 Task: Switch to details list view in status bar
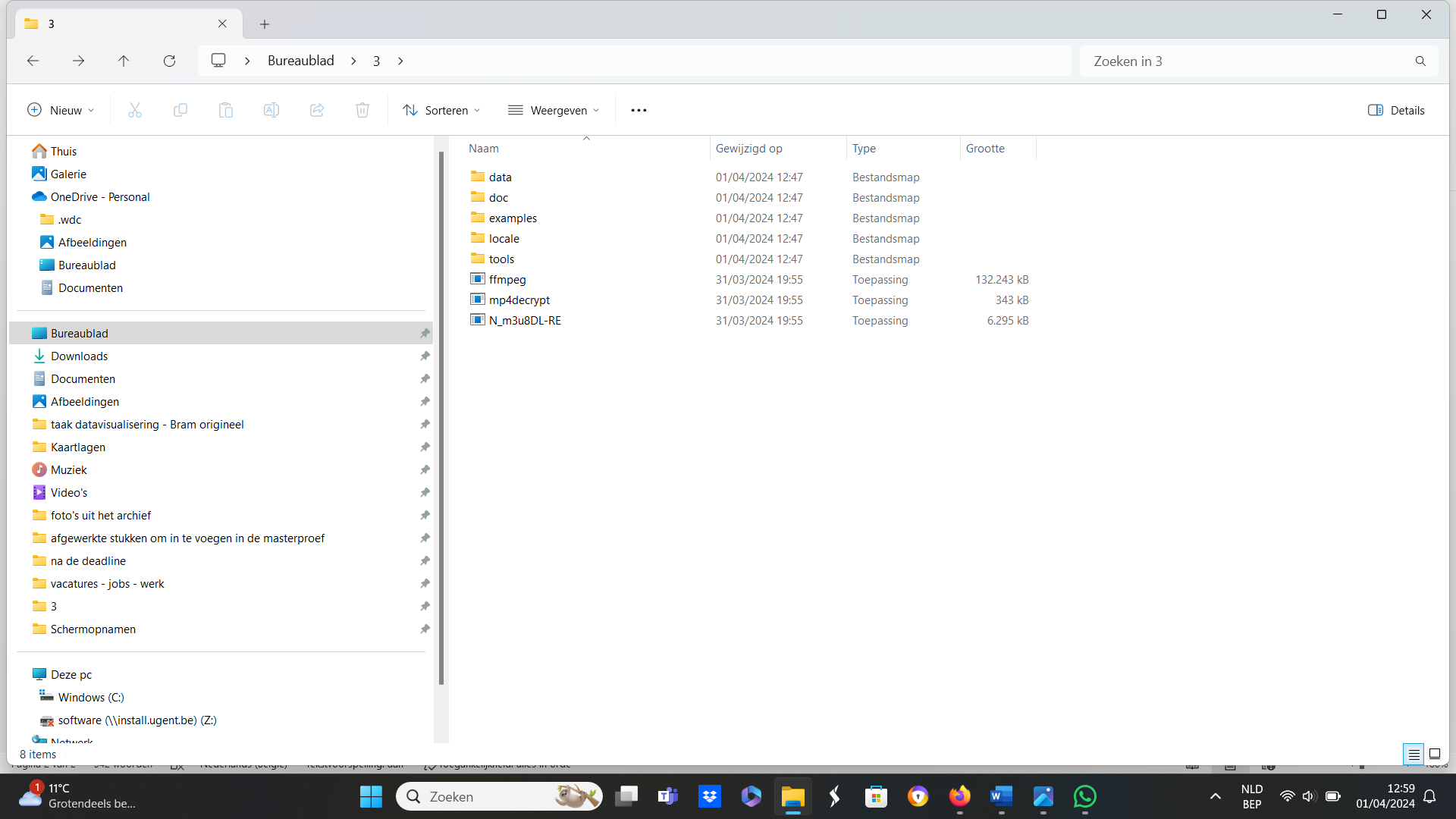[x=1414, y=754]
